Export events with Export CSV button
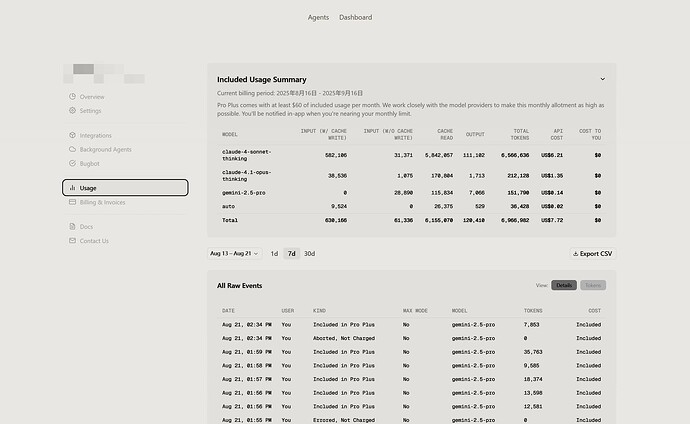 592,253
